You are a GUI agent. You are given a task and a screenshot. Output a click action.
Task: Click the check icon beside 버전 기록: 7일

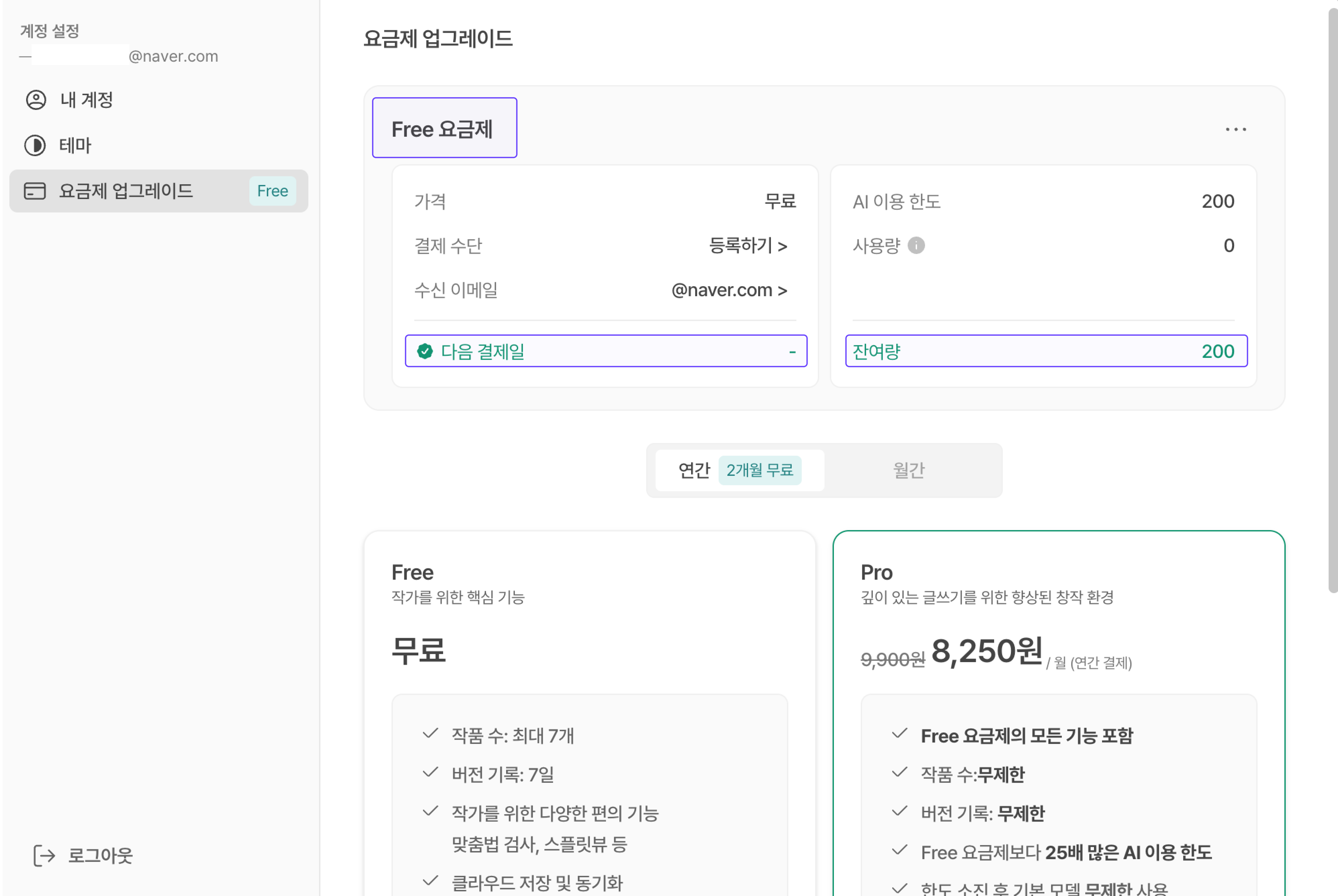coord(430,772)
